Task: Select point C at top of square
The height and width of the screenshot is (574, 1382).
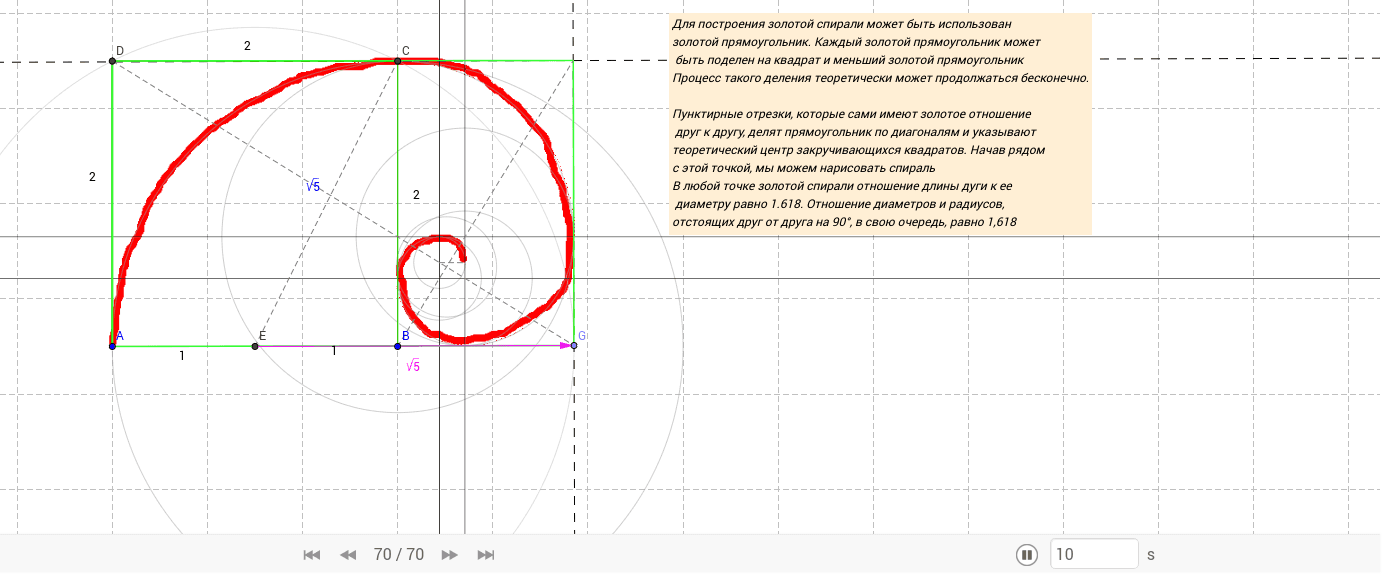Action: coord(398,61)
